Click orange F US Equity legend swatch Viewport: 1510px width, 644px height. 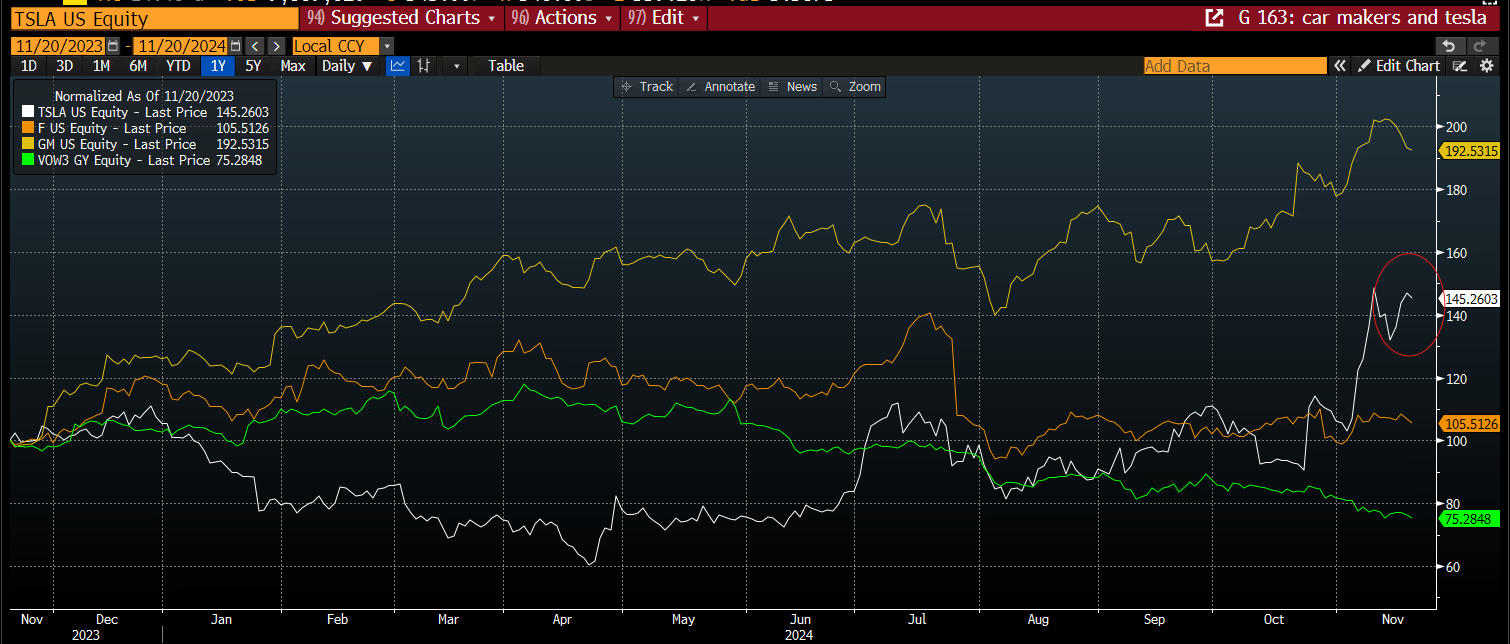27,128
